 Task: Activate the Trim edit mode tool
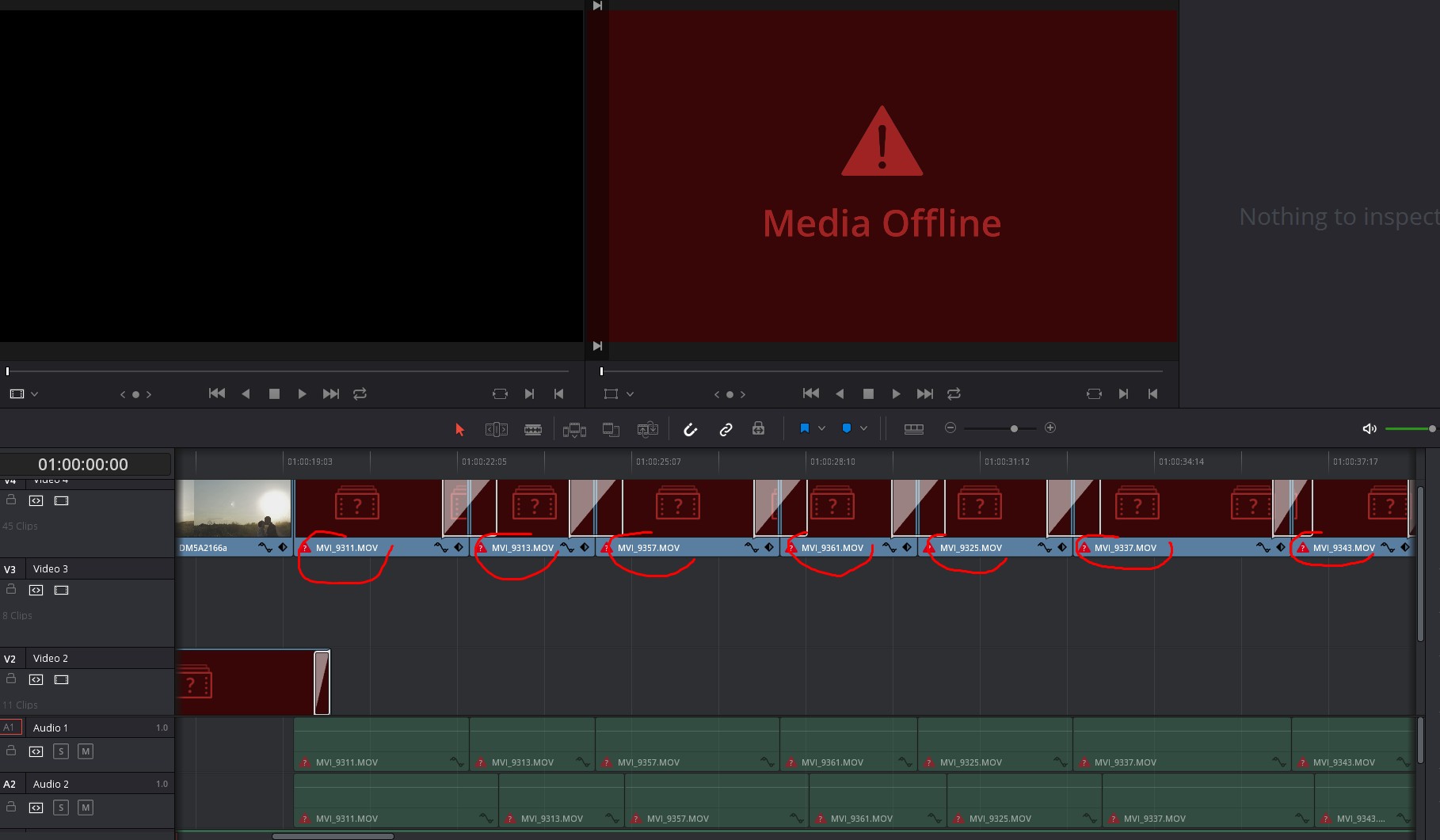(496, 429)
